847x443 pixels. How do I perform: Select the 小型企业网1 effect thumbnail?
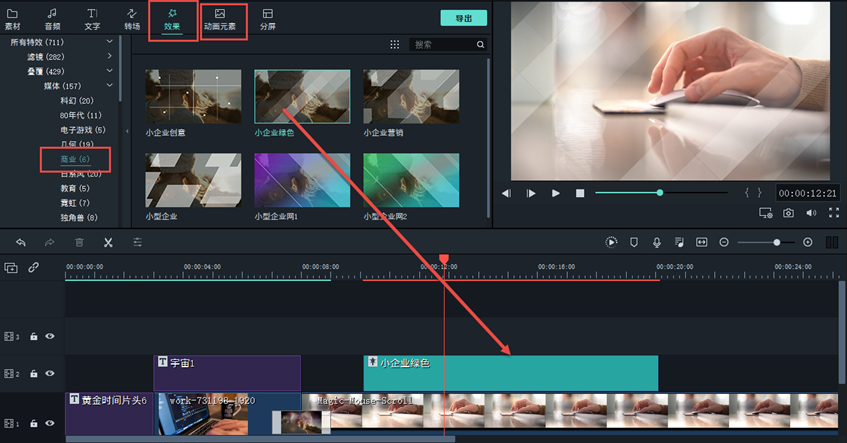[x=302, y=180]
